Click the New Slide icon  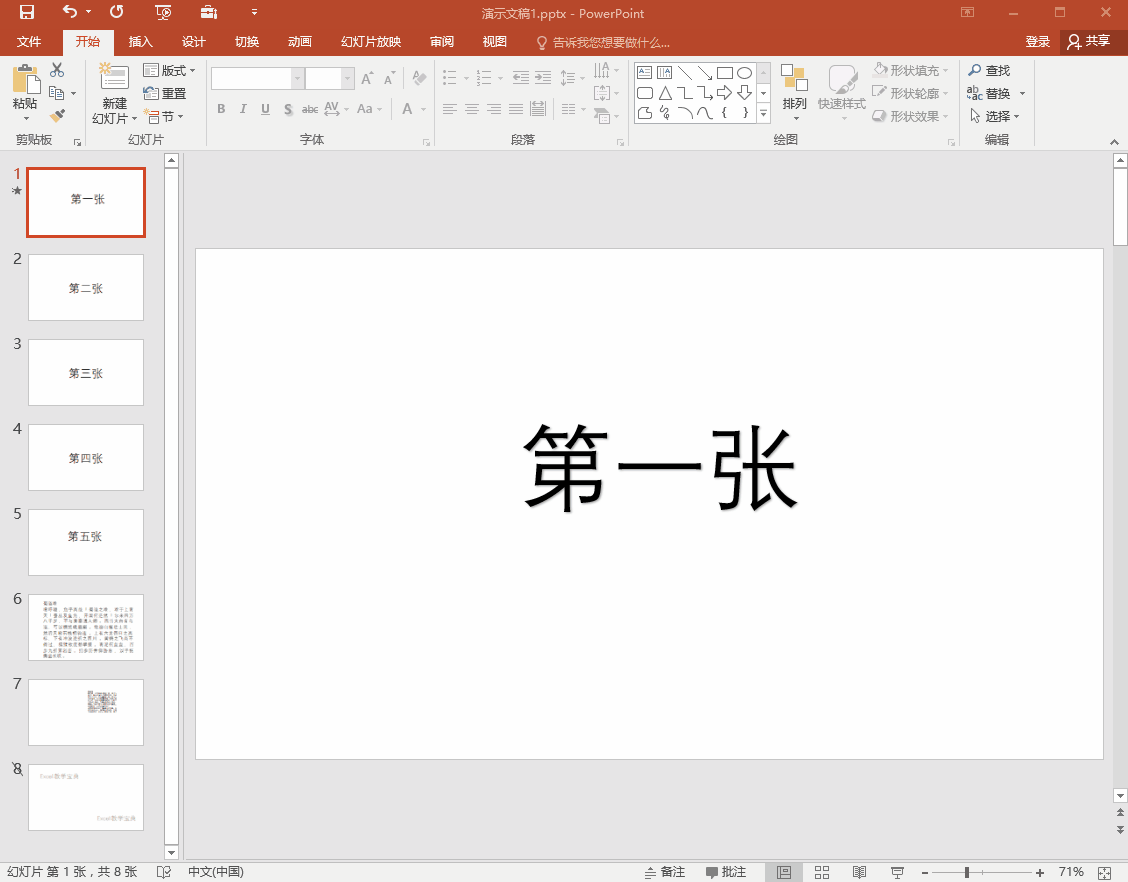coord(114,78)
